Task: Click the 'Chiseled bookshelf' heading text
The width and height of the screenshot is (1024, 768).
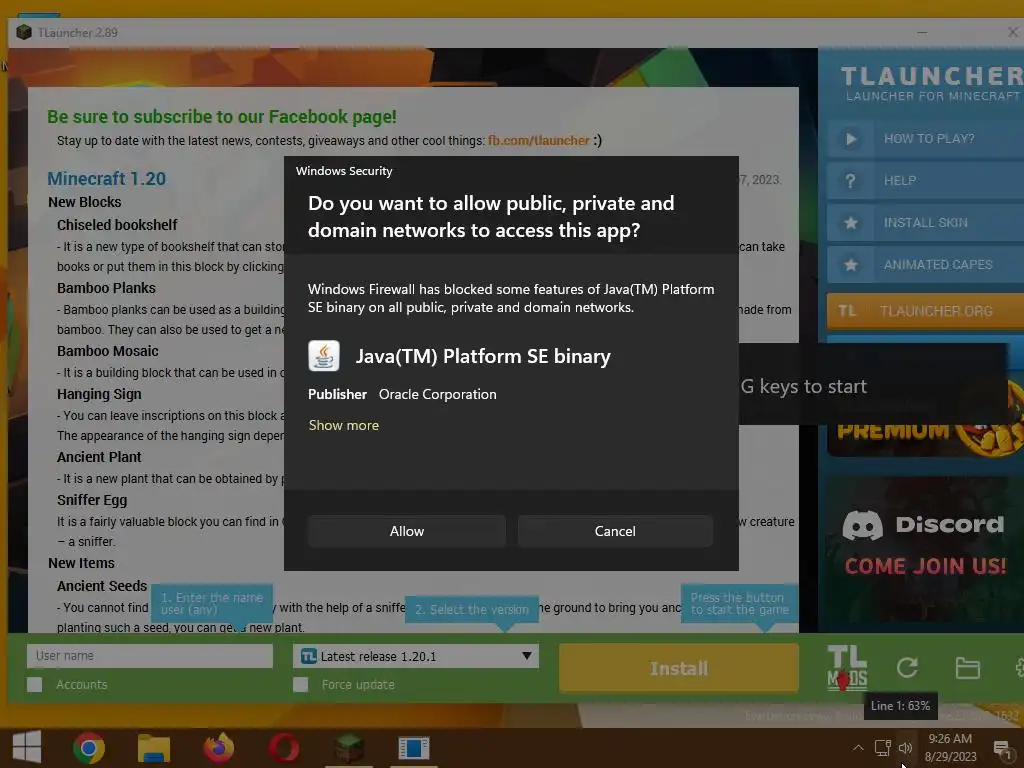Action: [x=117, y=225]
